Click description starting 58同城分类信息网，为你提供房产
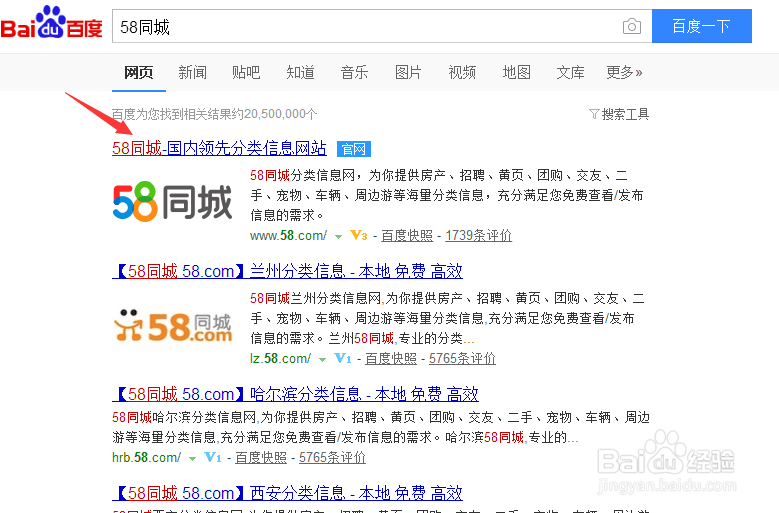 [447, 195]
